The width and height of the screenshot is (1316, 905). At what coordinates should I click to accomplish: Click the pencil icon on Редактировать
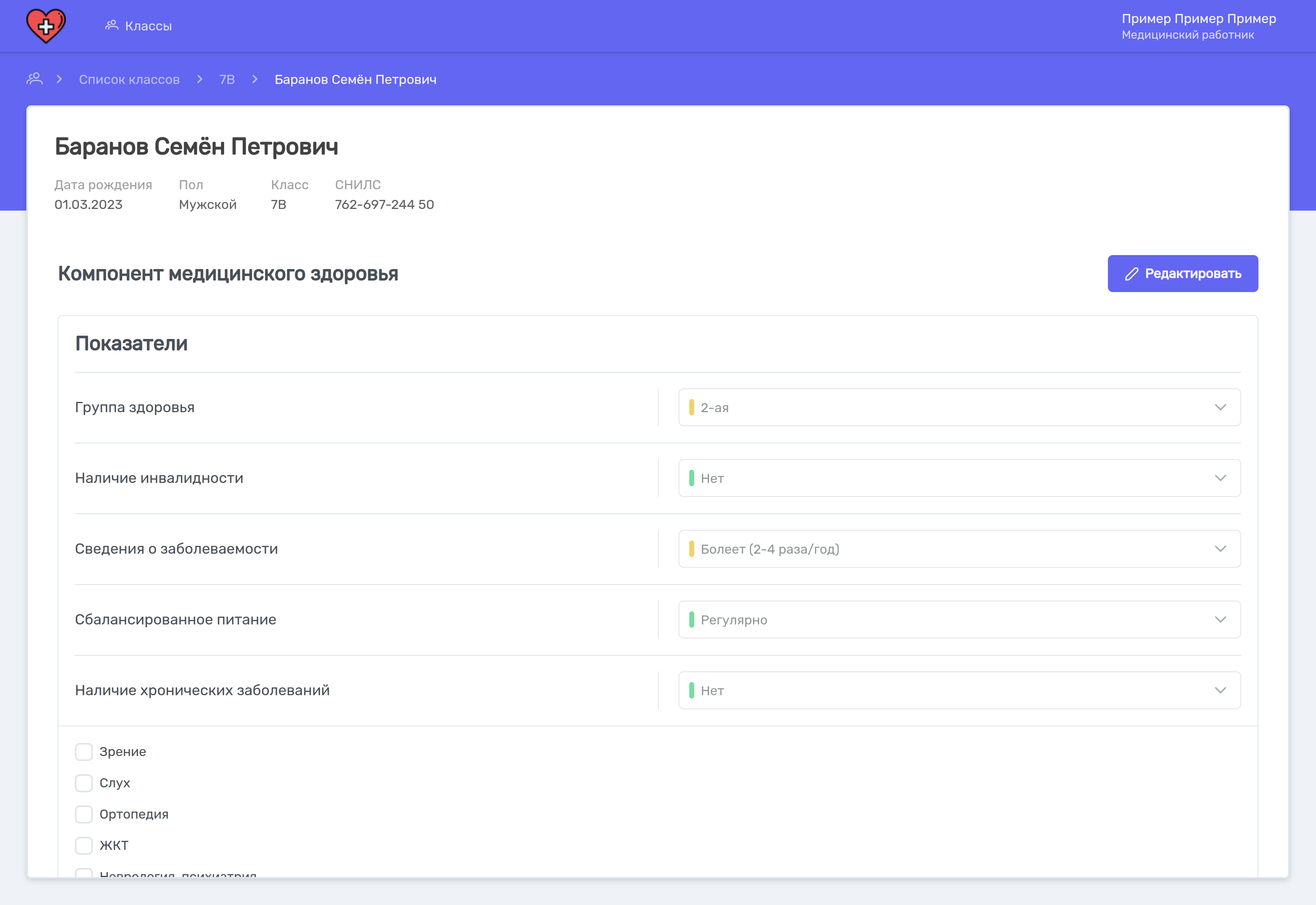pyautogui.click(x=1131, y=274)
